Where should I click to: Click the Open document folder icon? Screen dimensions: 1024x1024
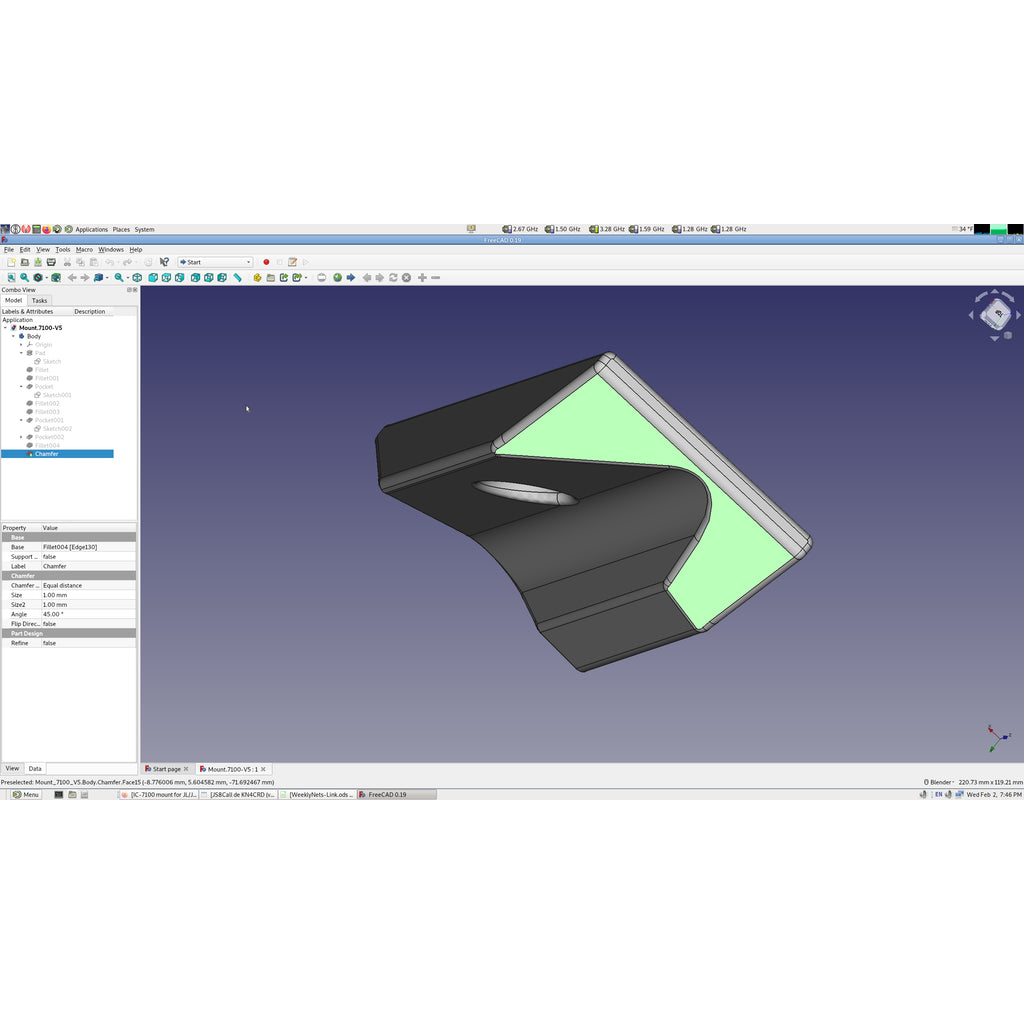[x=25, y=262]
